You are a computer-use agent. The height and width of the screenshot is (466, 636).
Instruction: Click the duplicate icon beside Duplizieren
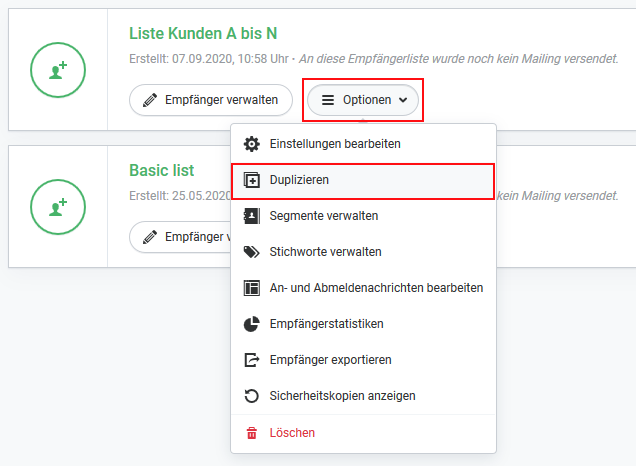point(251,180)
